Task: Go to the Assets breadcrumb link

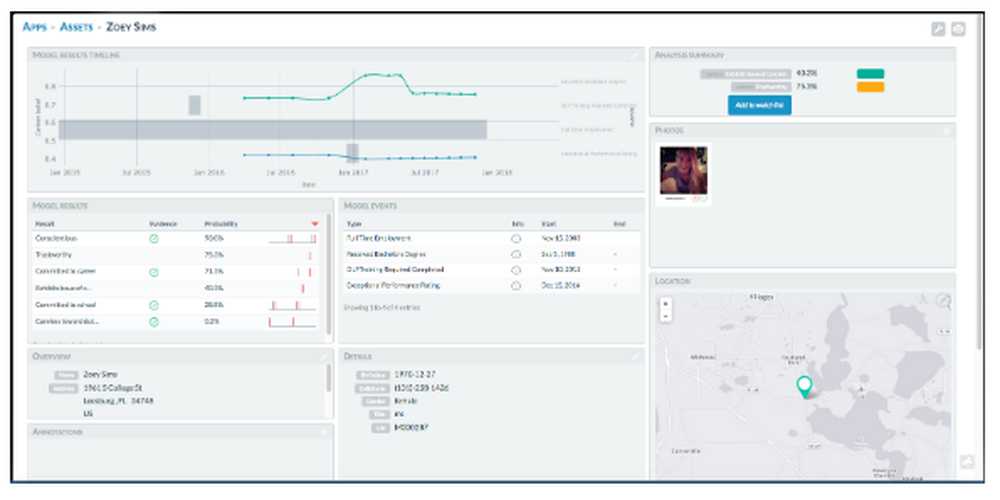Action: pyautogui.click(x=77, y=27)
